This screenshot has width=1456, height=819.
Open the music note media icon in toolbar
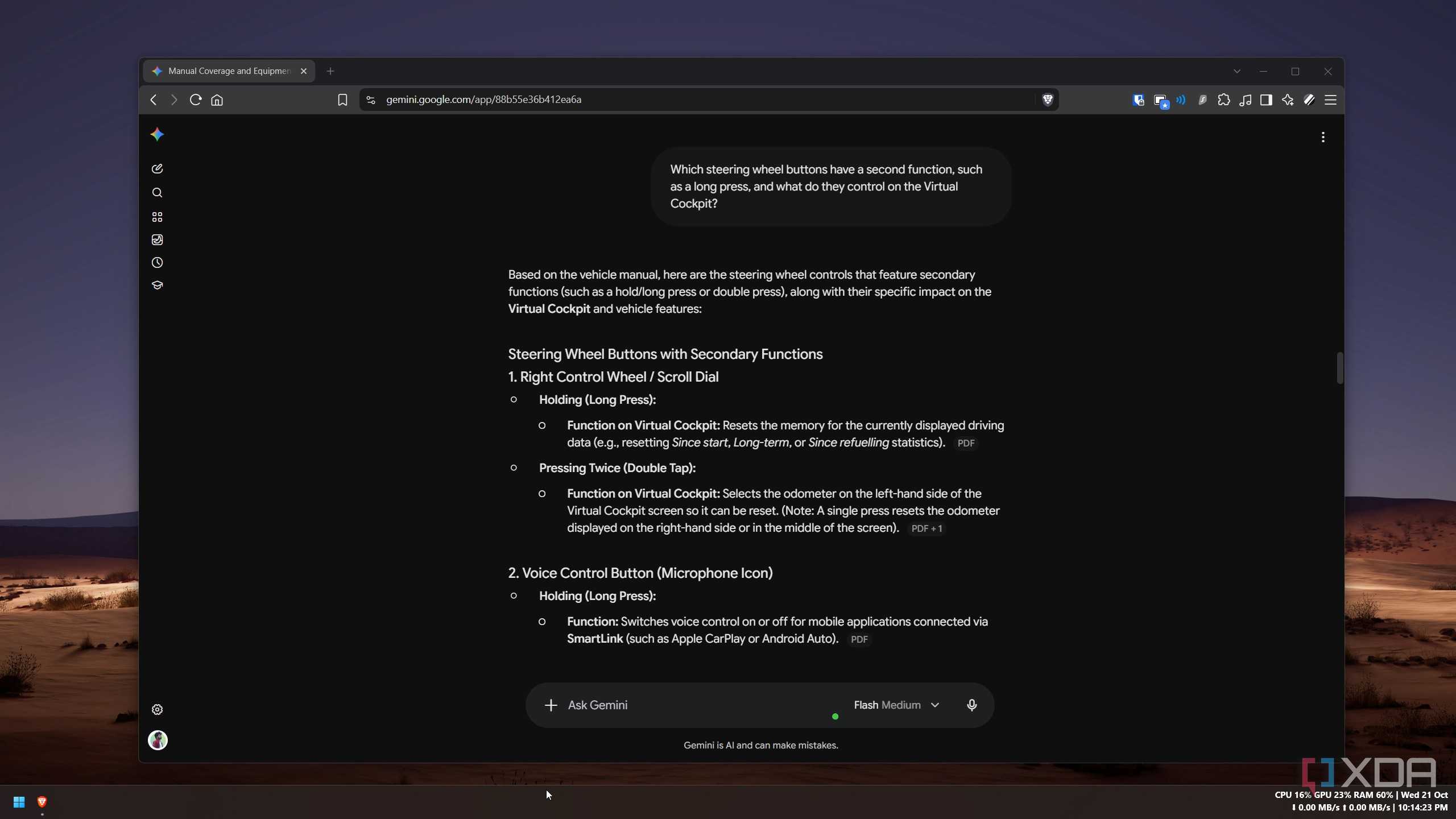[x=1245, y=100]
